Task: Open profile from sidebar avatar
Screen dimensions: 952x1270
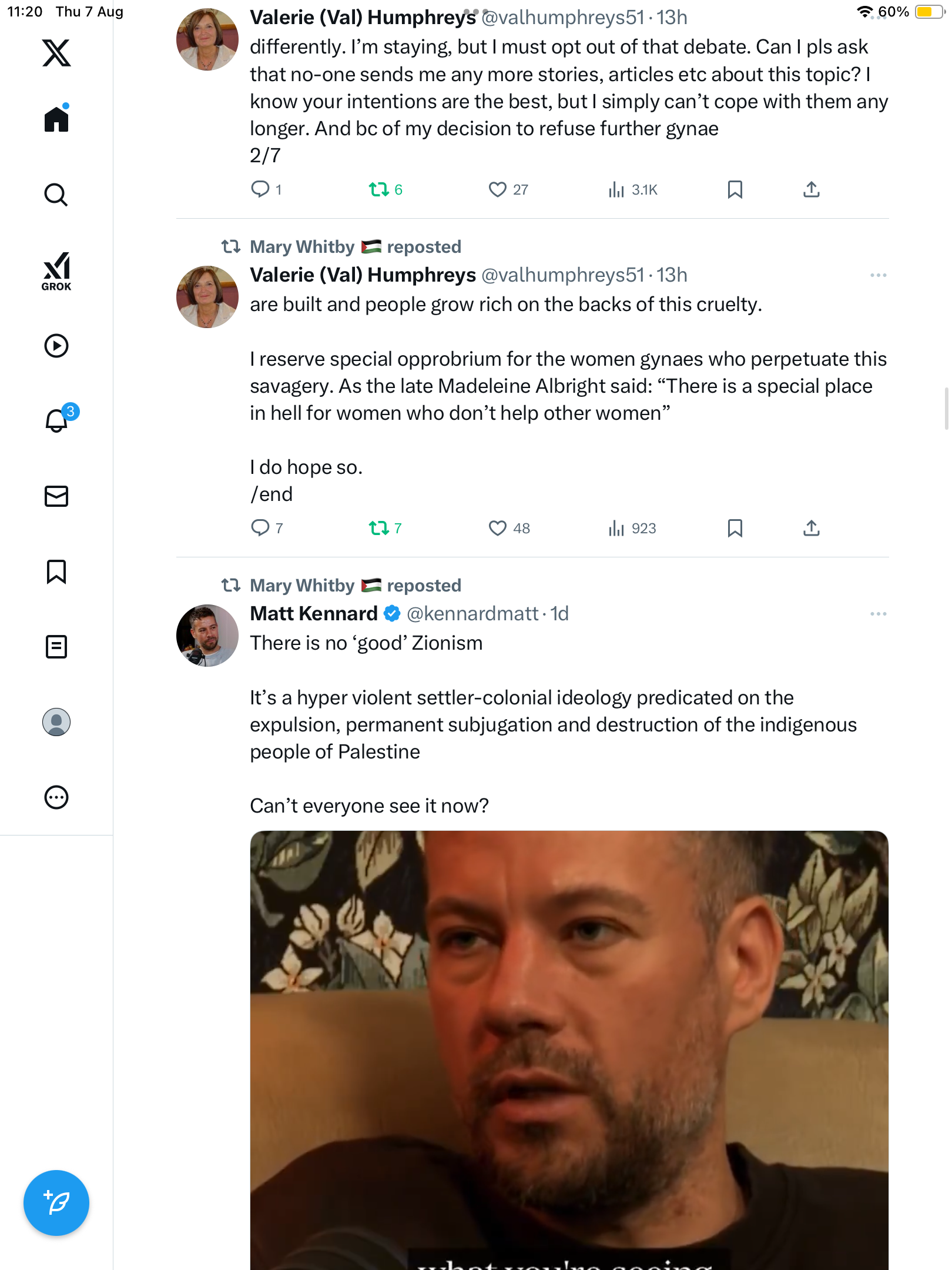Action: coord(56,722)
